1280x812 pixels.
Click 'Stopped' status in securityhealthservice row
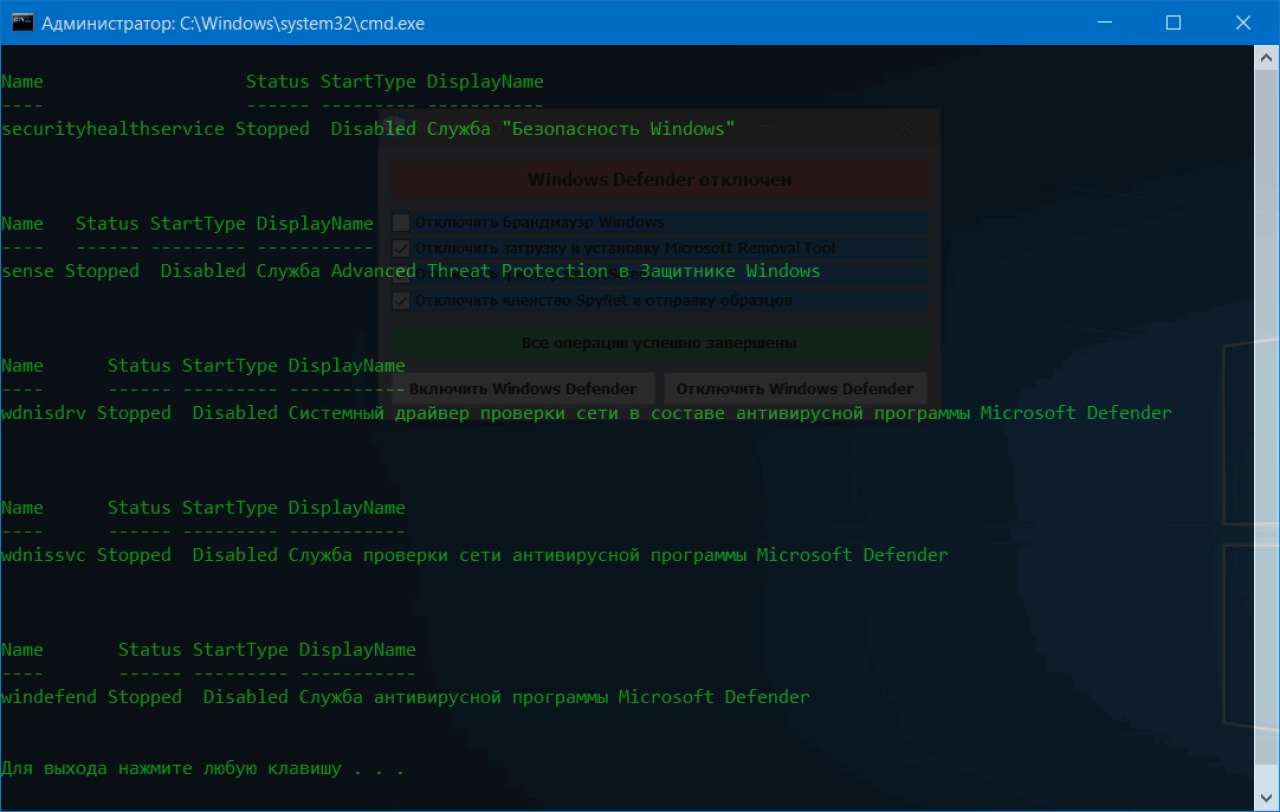273,129
